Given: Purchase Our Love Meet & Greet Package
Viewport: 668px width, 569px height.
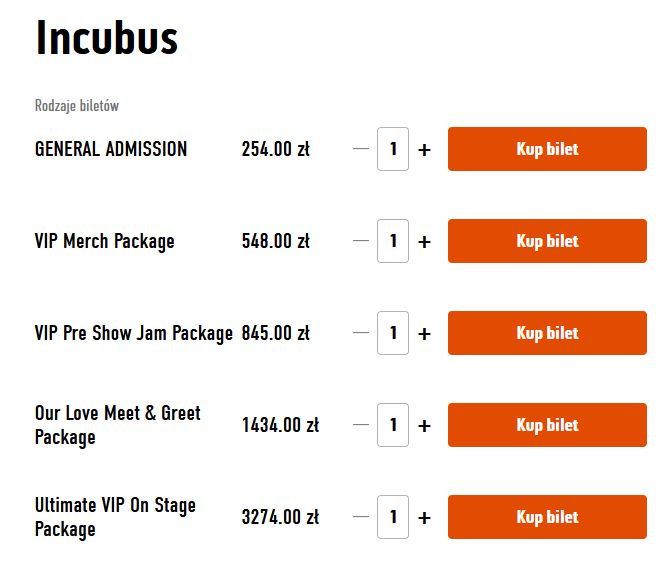Looking at the screenshot, I should tap(547, 425).
